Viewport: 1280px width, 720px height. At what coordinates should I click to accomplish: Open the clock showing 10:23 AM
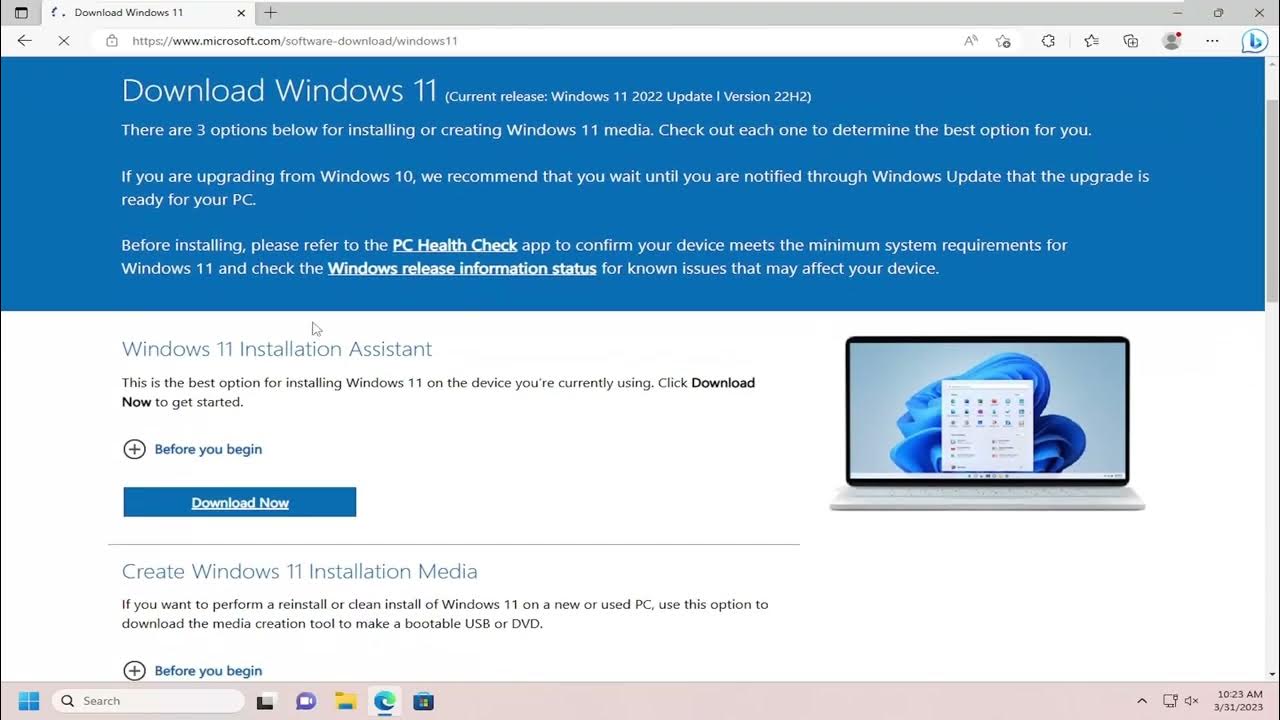pos(1238,701)
